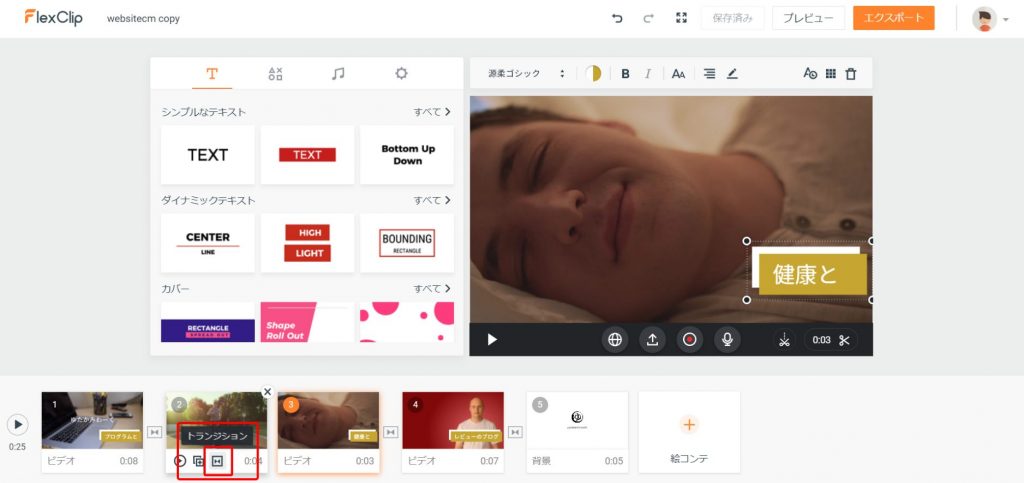Open the globe stock media icon

(615, 340)
